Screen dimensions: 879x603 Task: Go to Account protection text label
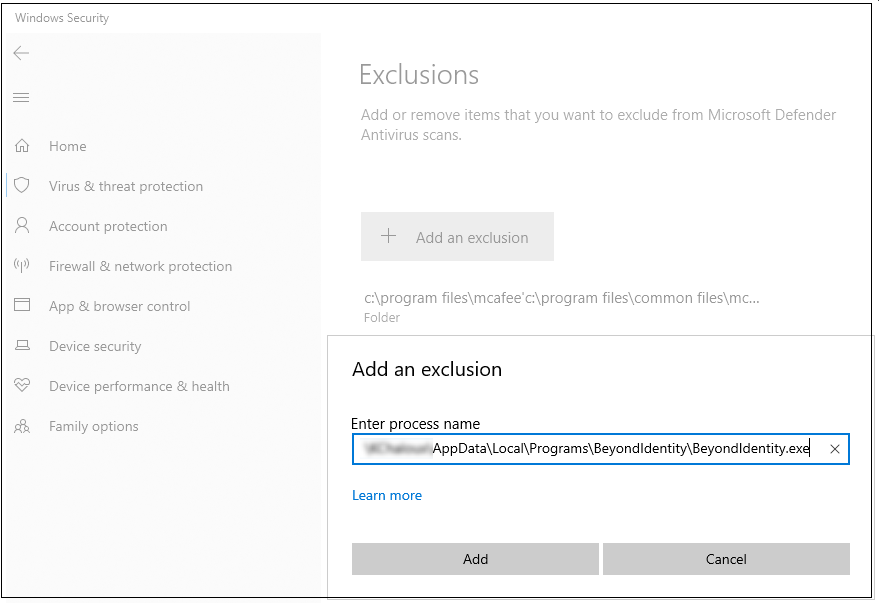click(108, 226)
